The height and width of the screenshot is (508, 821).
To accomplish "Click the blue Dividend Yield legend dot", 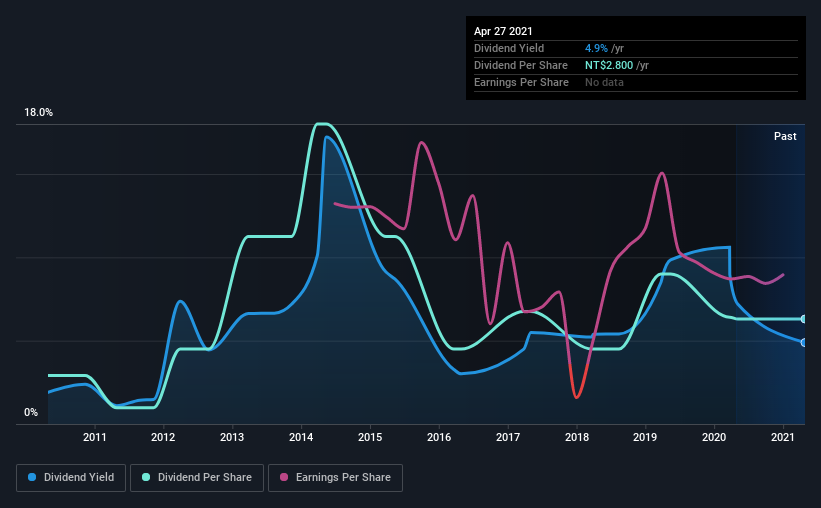I will tap(32, 477).
